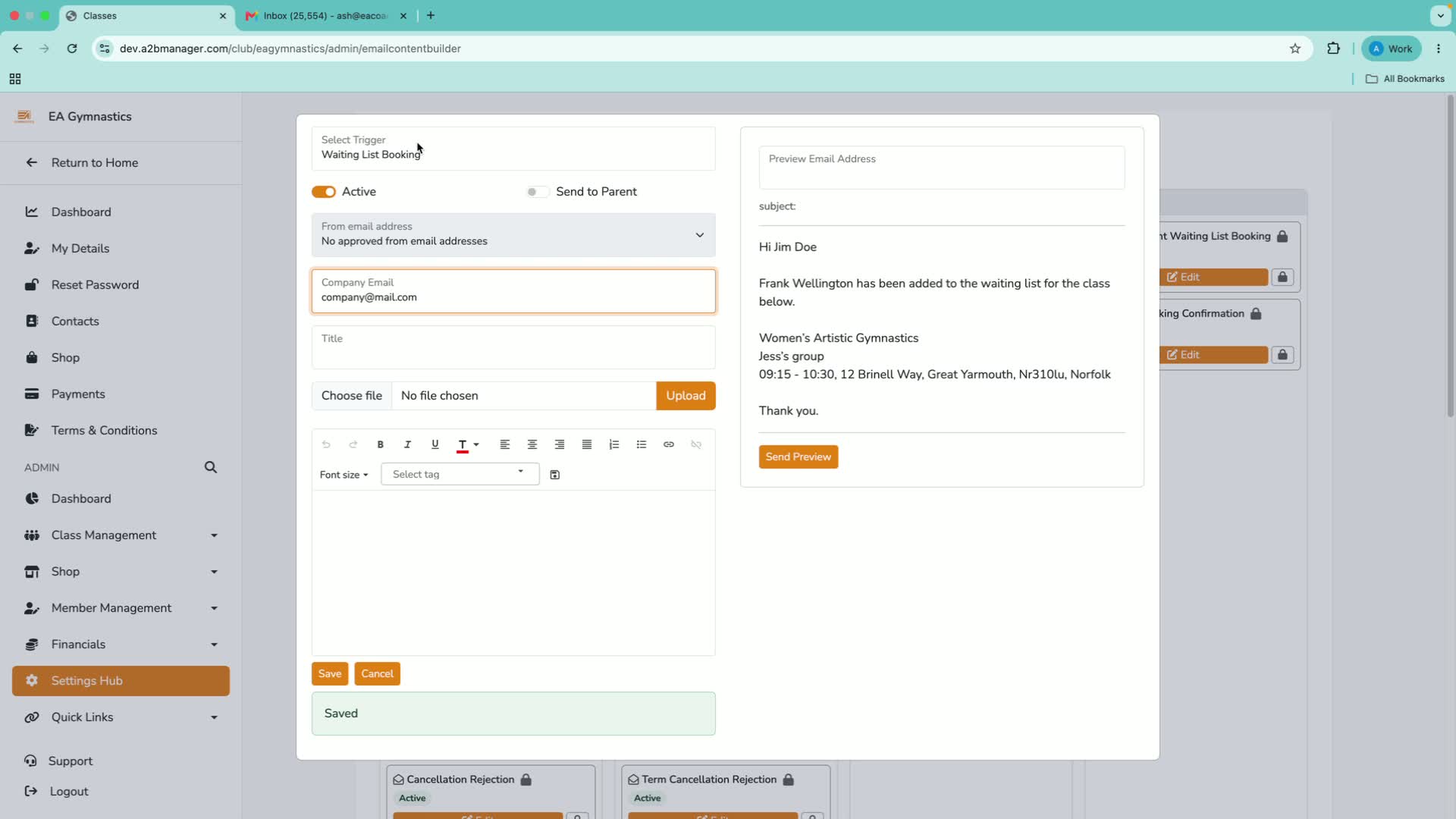Justify text in the editor
Image resolution: width=1456 pixels, height=819 pixels.
coord(587,444)
